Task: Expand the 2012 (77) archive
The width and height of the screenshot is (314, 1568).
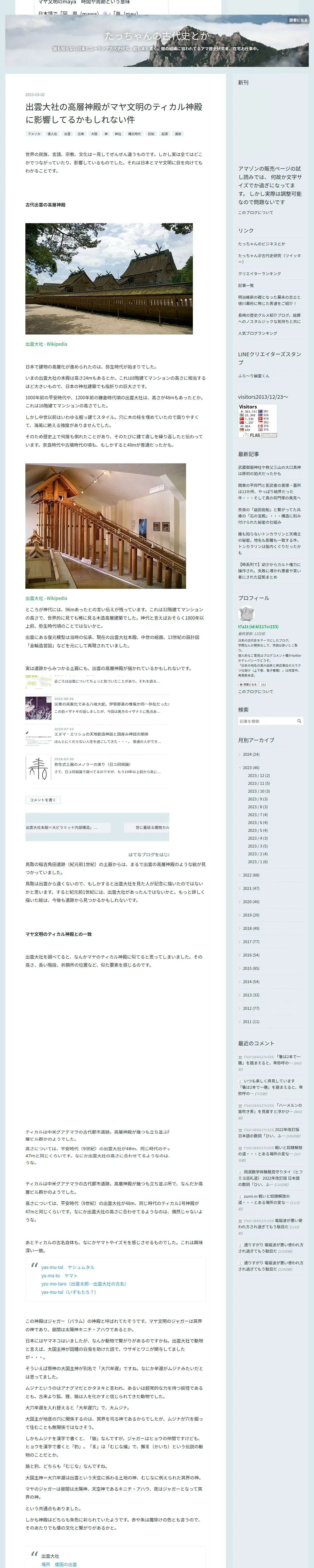Action: 251,1008
